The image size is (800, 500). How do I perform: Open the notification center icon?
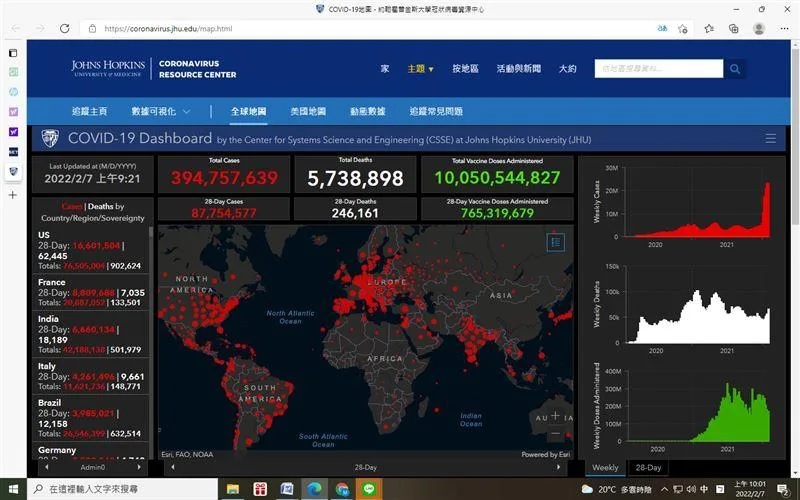pos(783,490)
